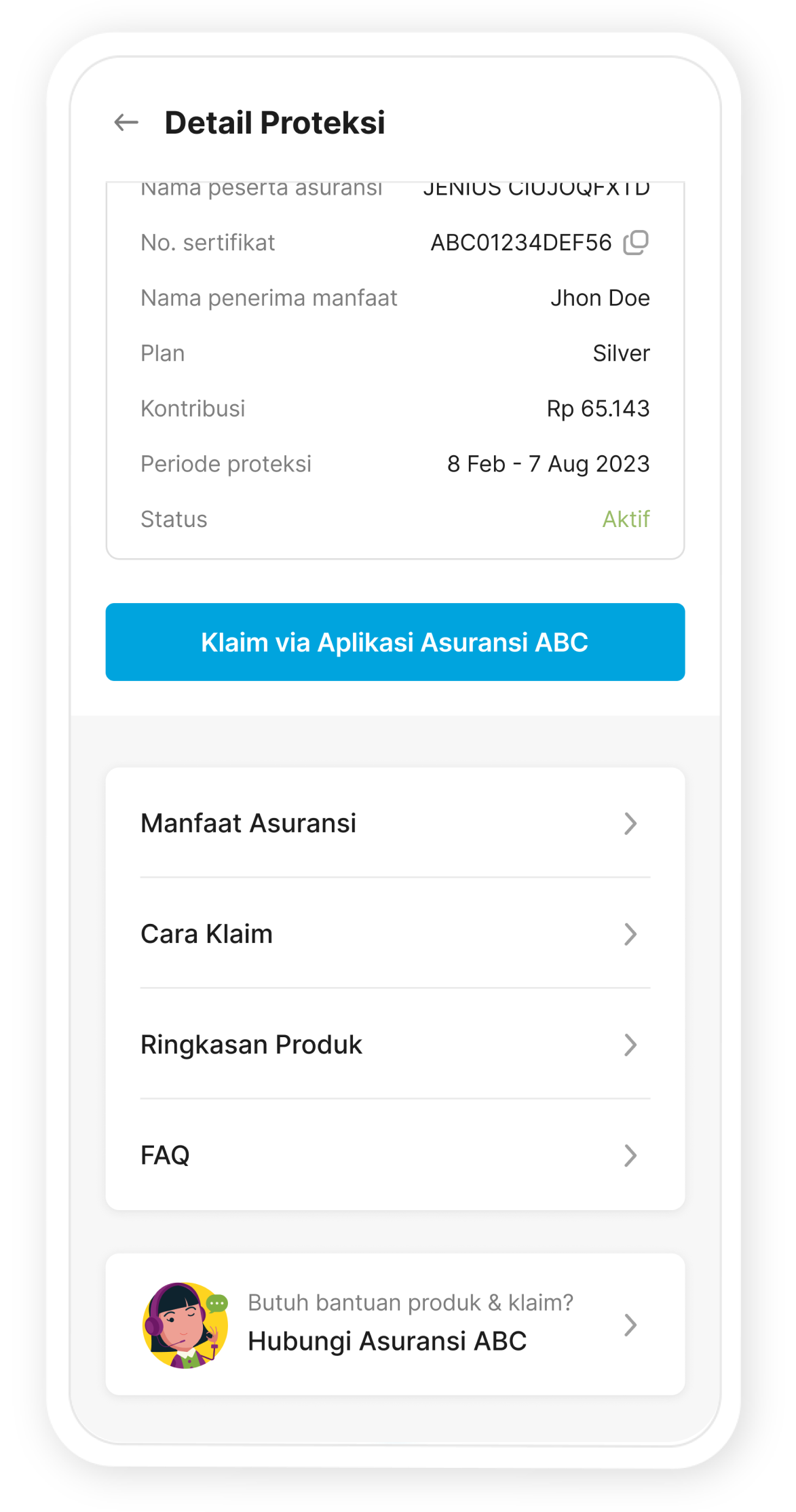Go back using the arrow icon
This screenshot has width=796, height=1512.
[x=126, y=123]
